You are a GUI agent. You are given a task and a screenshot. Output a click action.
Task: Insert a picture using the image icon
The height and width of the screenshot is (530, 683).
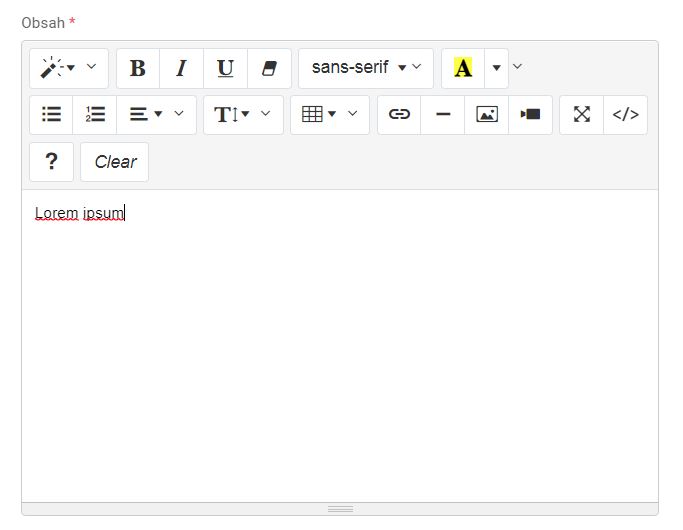[x=487, y=115]
